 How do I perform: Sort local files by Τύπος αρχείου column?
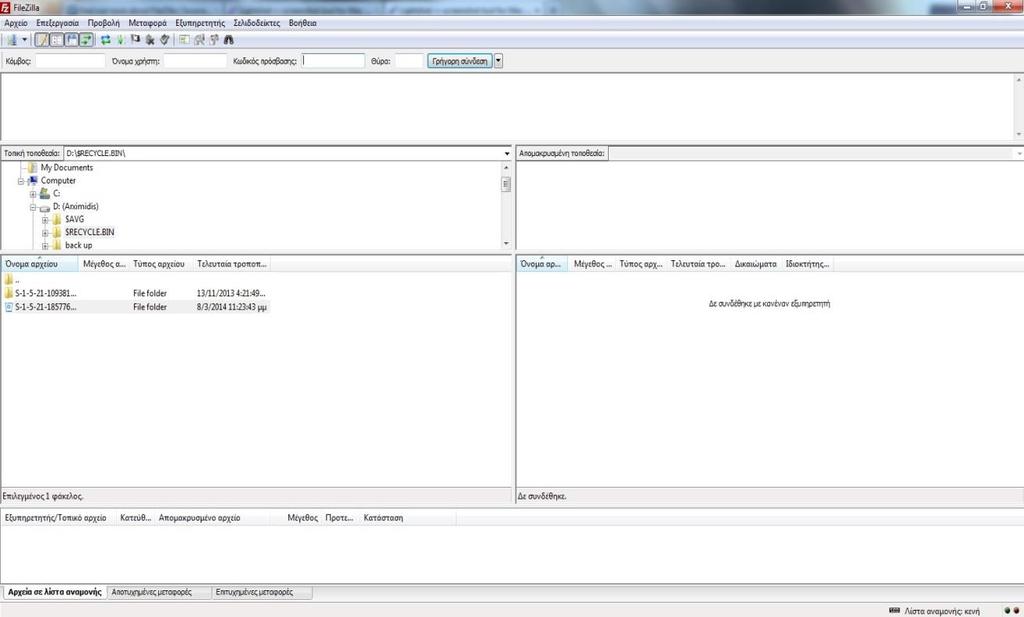point(160,264)
